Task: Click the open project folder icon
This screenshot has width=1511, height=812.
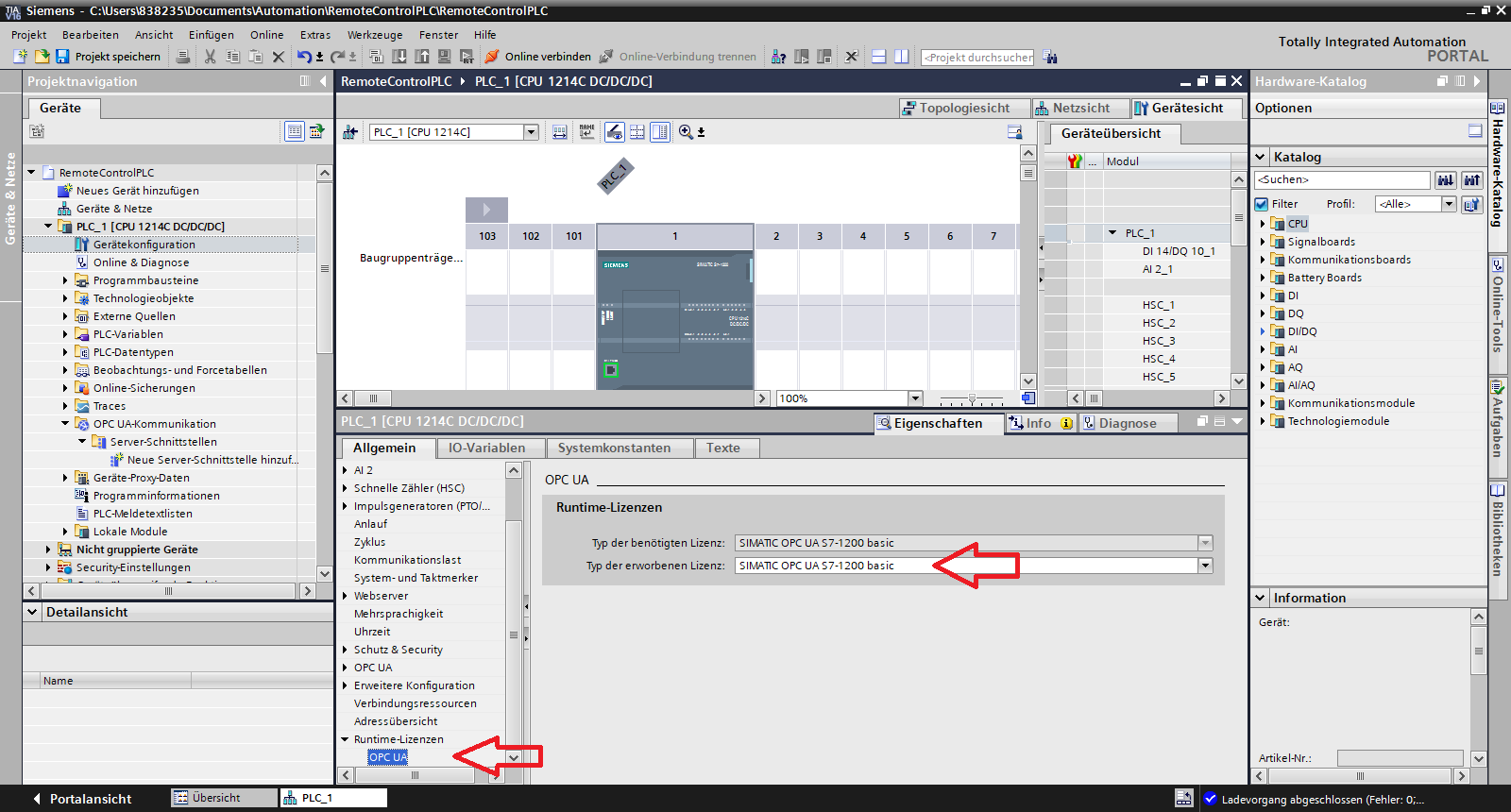Action: tap(42, 57)
